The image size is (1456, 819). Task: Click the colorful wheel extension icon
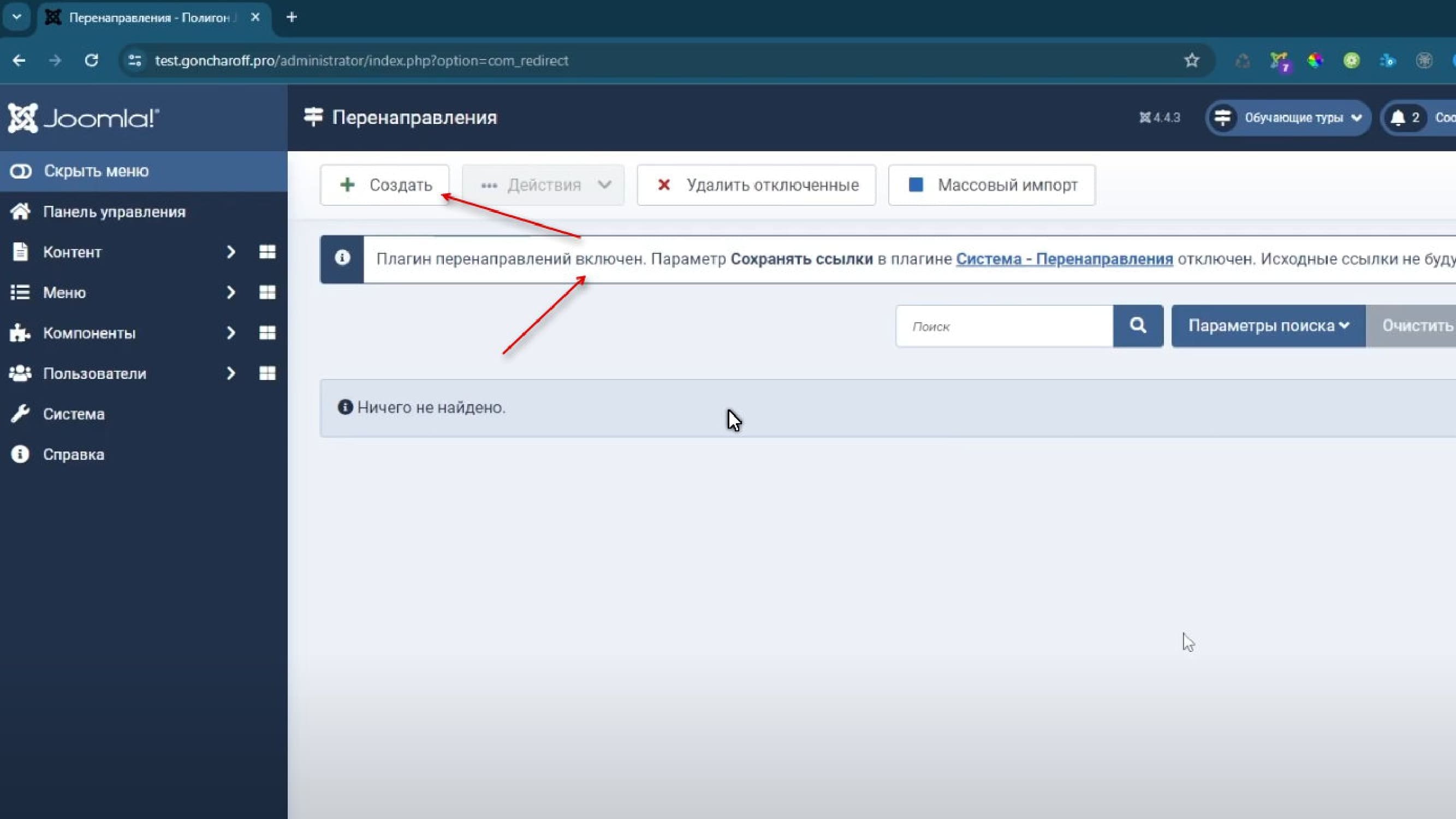coord(1315,61)
